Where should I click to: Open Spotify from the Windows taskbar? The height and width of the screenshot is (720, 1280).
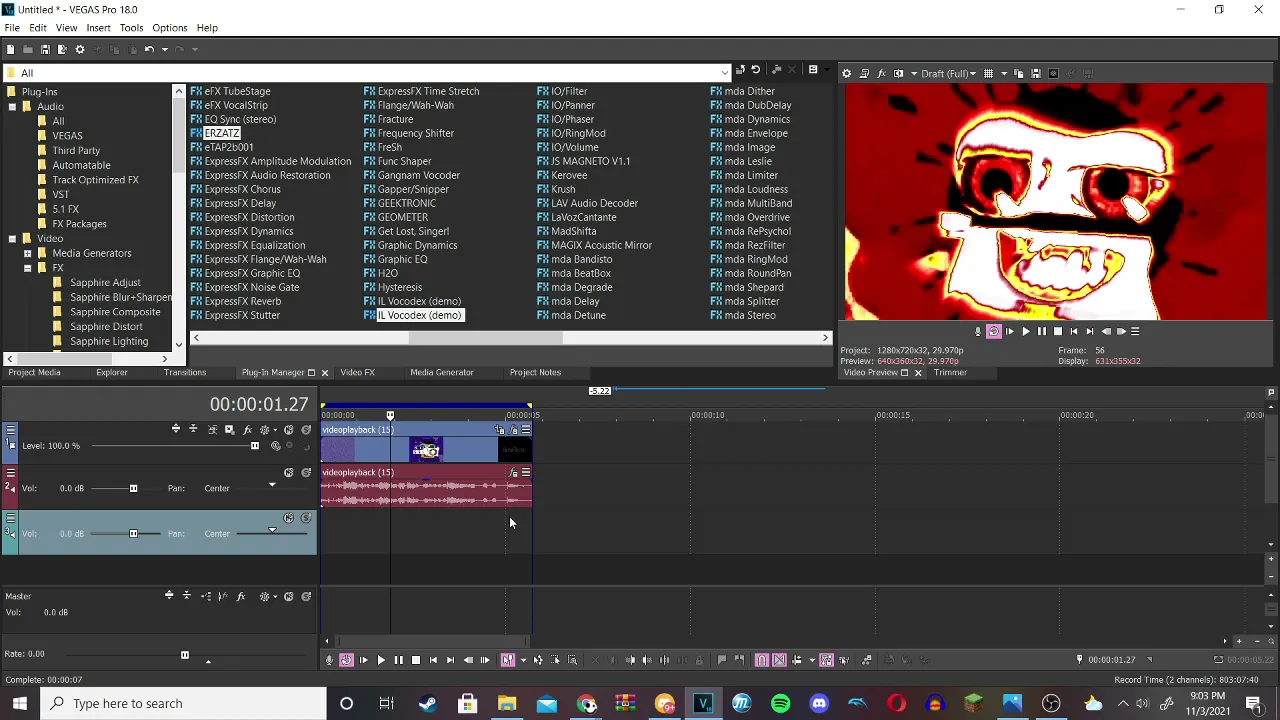pos(780,703)
